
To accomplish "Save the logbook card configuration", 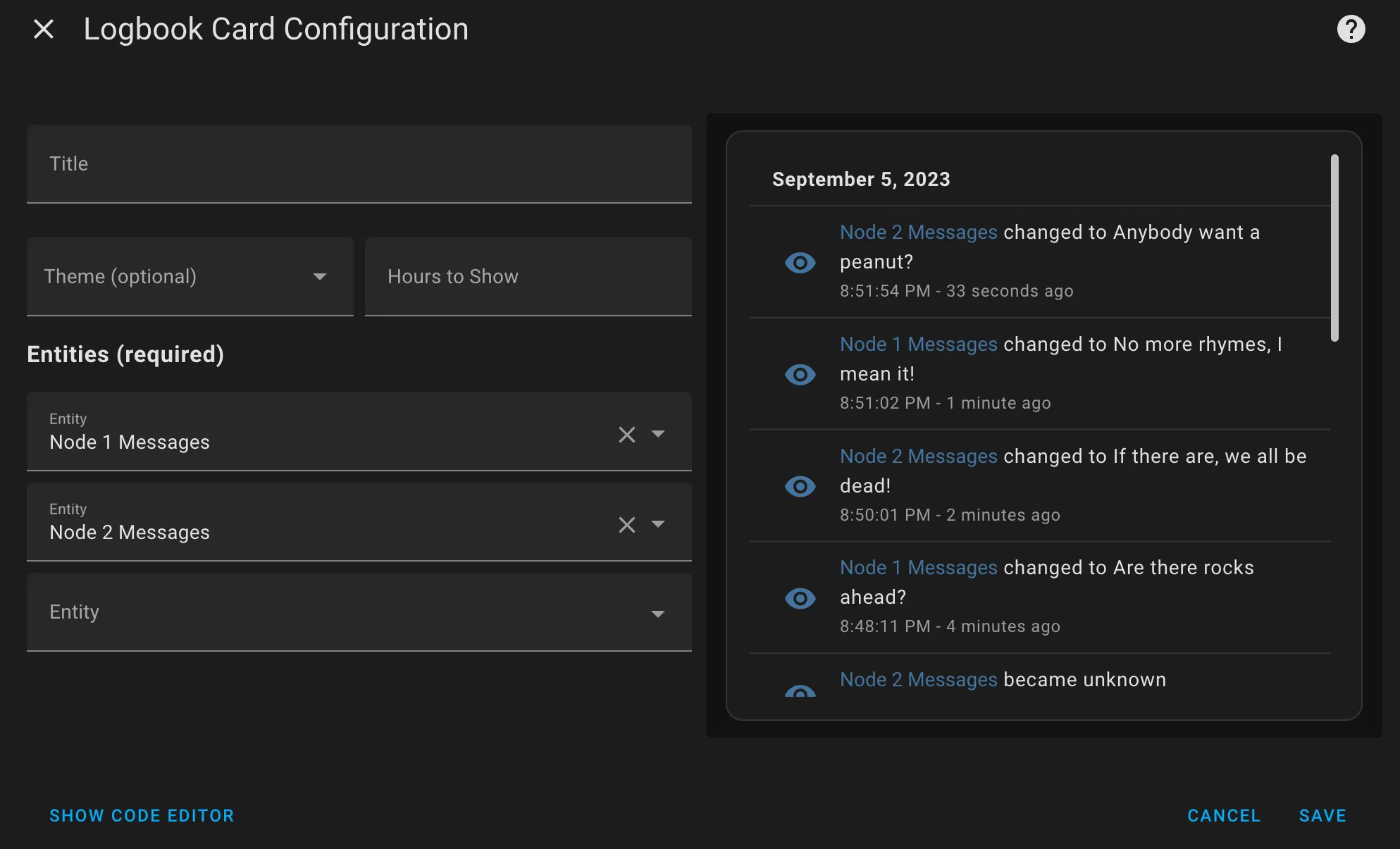I will 1322,815.
